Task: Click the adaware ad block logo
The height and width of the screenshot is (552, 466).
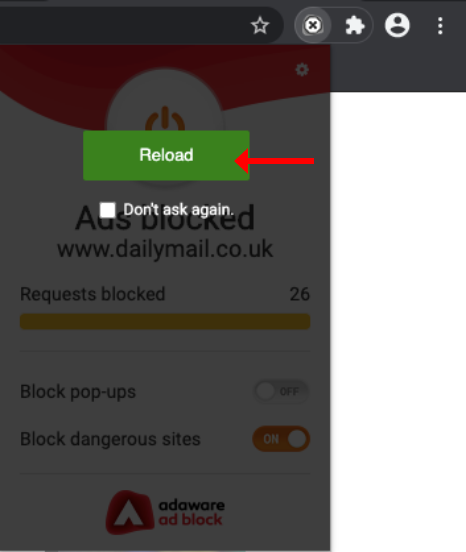Action: 165,513
